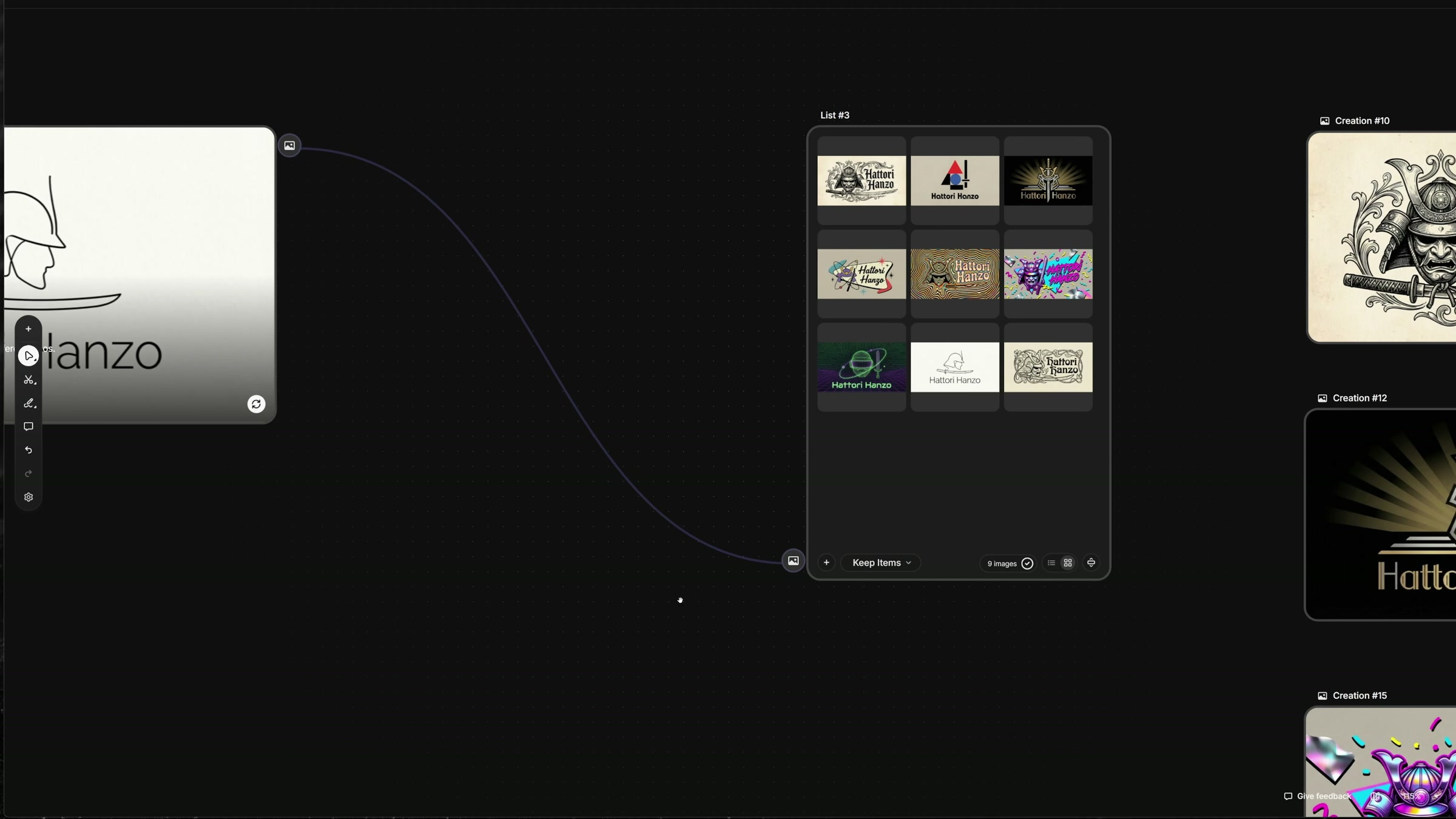Image resolution: width=1456 pixels, height=819 pixels.
Task: Open the Creation #15 colorful samurai image
Action: [x=1381, y=763]
